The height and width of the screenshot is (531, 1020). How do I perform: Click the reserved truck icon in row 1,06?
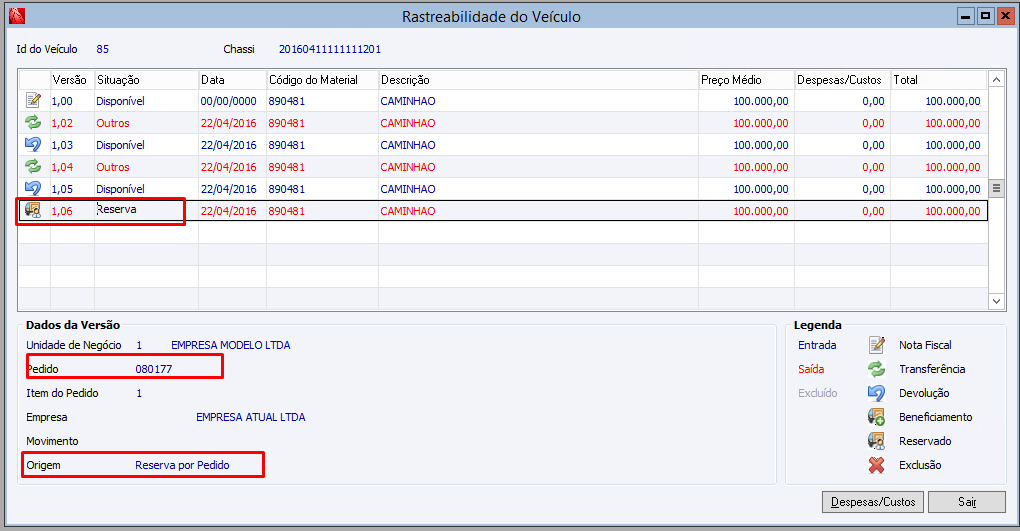(33, 210)
